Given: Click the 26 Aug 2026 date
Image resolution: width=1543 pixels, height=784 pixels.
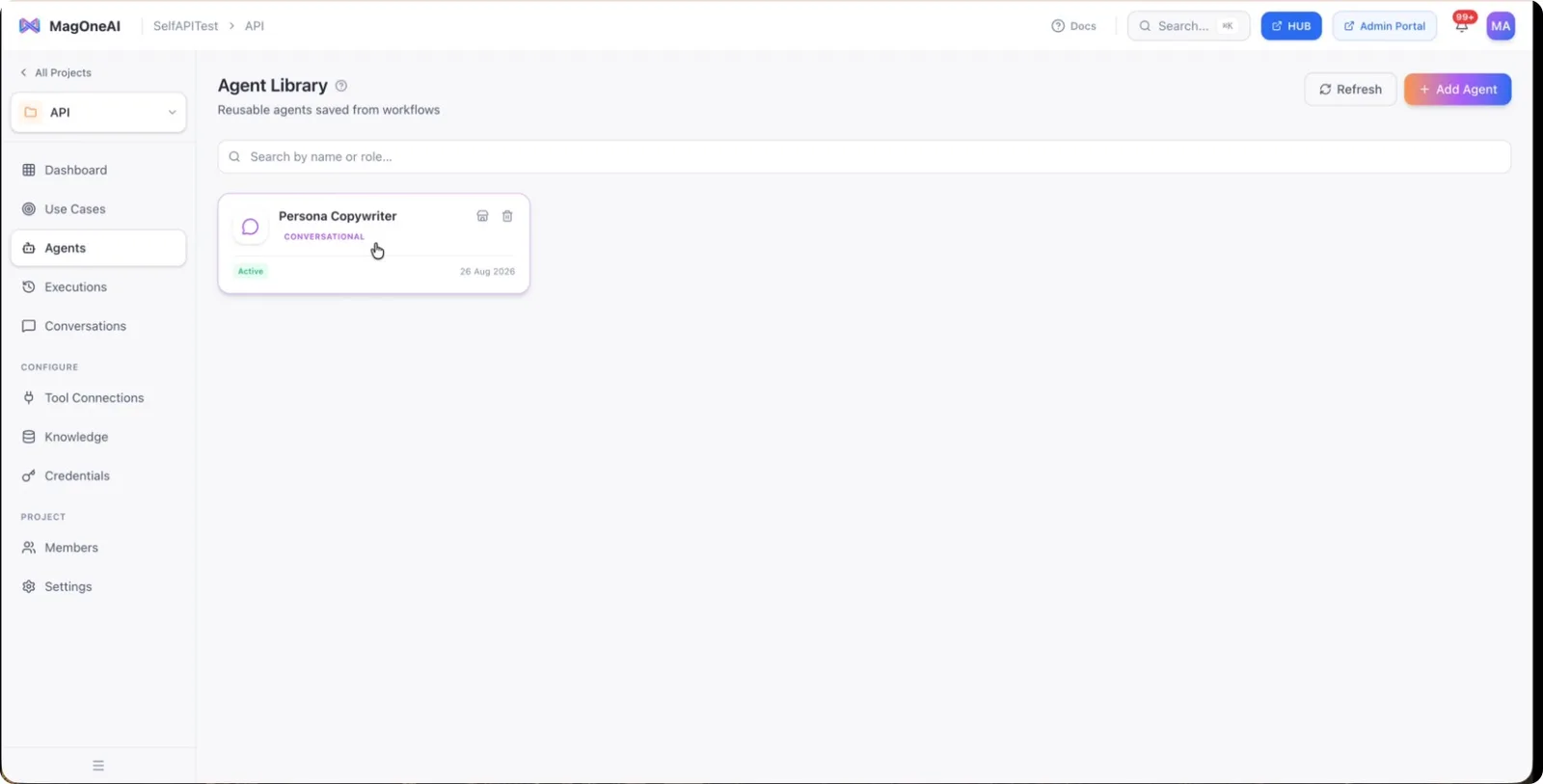Looking at the screenshot, I should pos(487,271).
